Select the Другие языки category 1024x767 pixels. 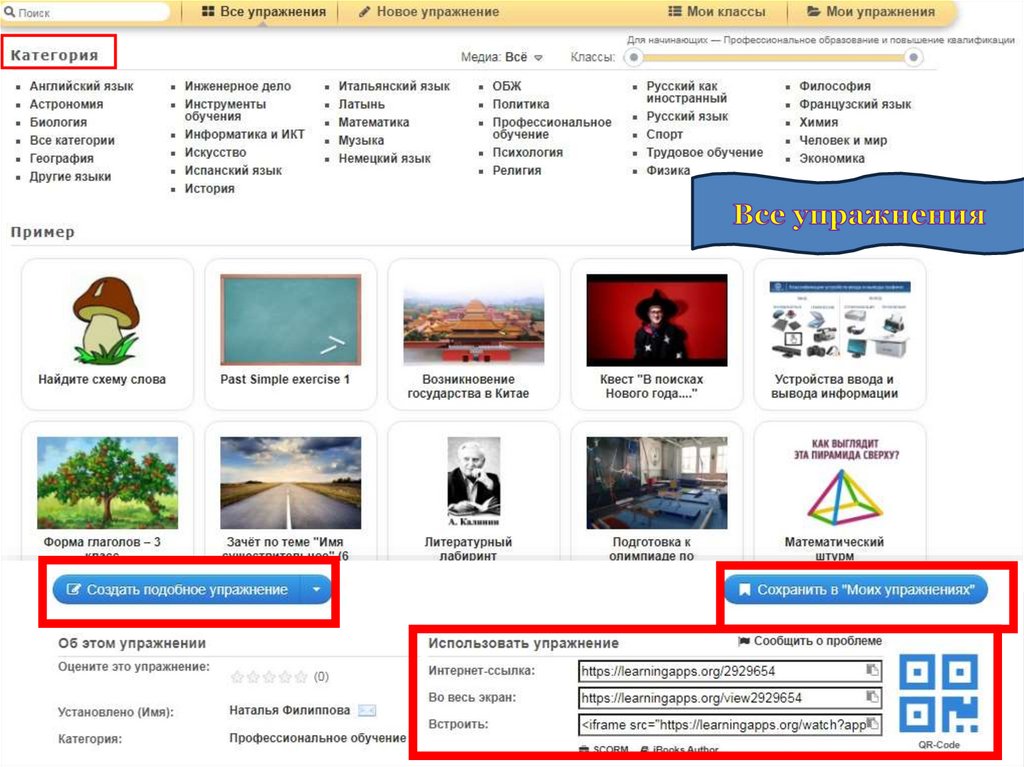(x=70, y=176)
